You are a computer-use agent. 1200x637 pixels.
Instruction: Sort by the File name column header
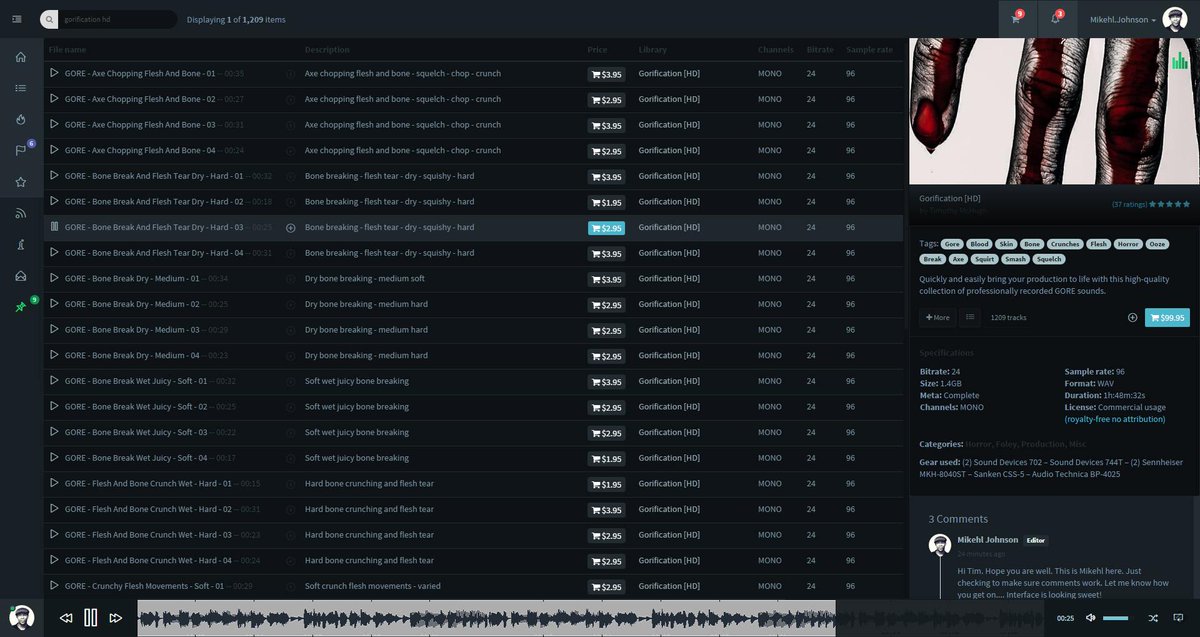(67, 49)
